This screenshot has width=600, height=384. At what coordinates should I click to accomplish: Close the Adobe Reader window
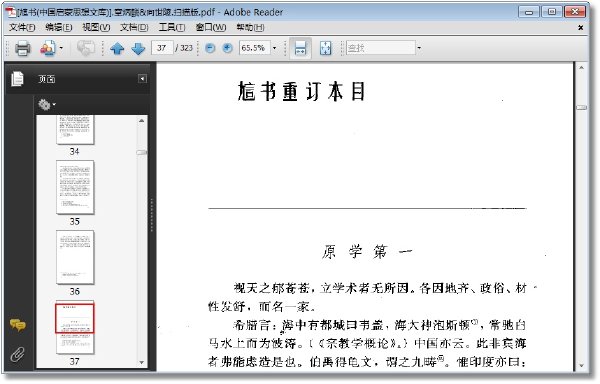tap(575, 12)
